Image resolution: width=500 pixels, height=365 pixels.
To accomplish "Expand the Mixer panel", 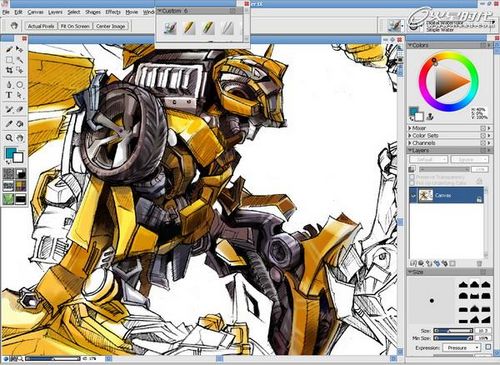I will click(410, 128).
